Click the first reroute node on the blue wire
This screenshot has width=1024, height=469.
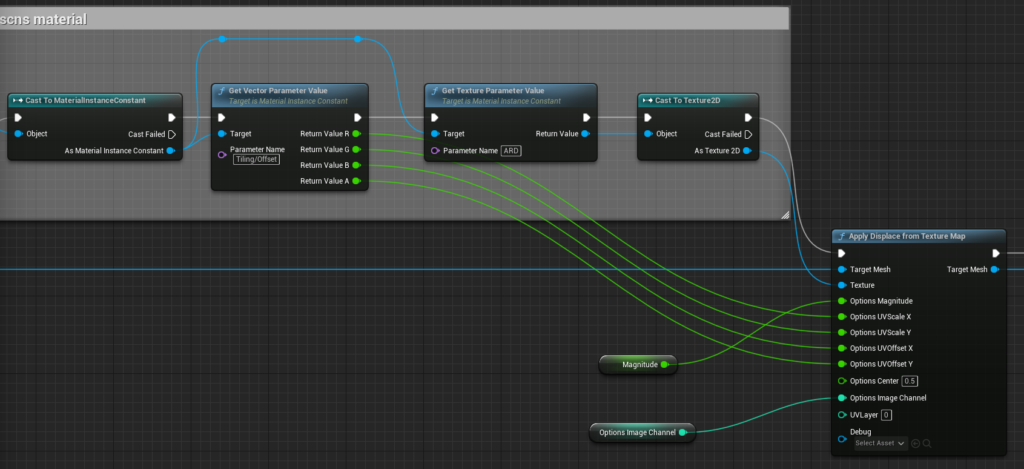(222, 39)
